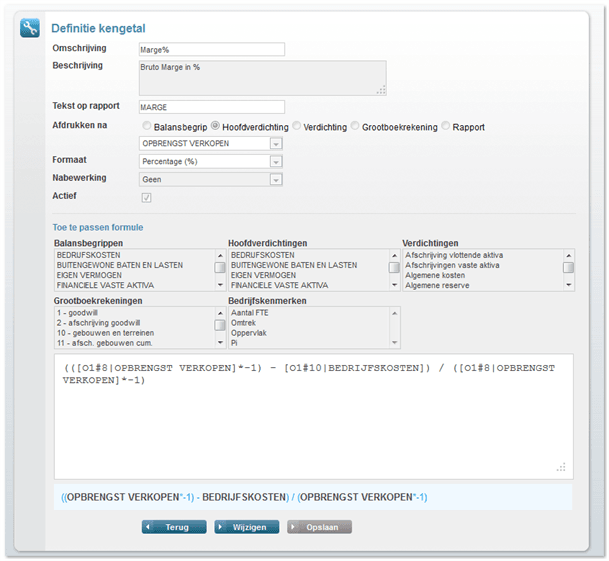
Task: Click scrollbar thumb in Hoofdverdichtingen list
Action: [x=394, y=268]
